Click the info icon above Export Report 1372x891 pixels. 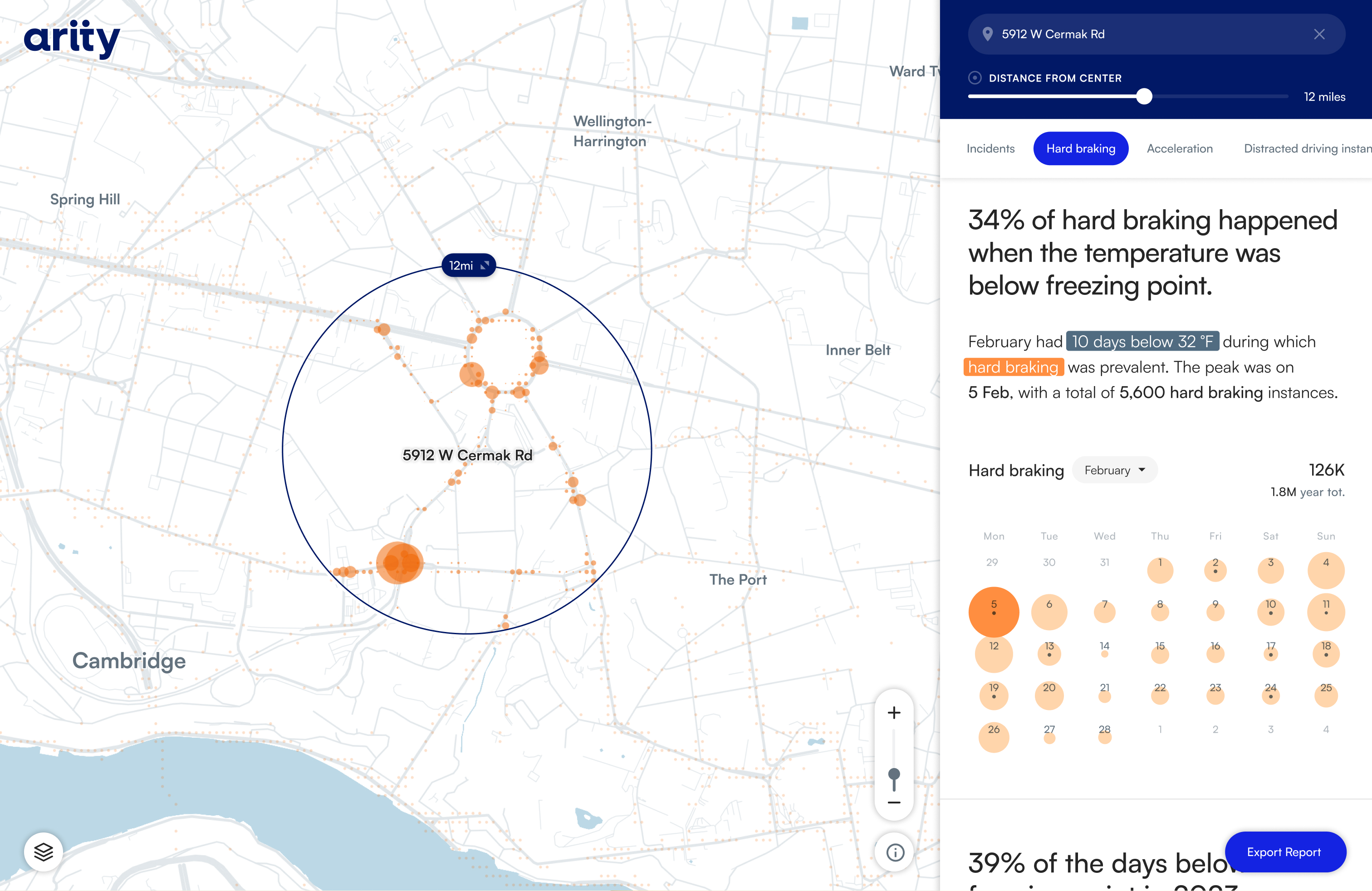tap(894, 852)
